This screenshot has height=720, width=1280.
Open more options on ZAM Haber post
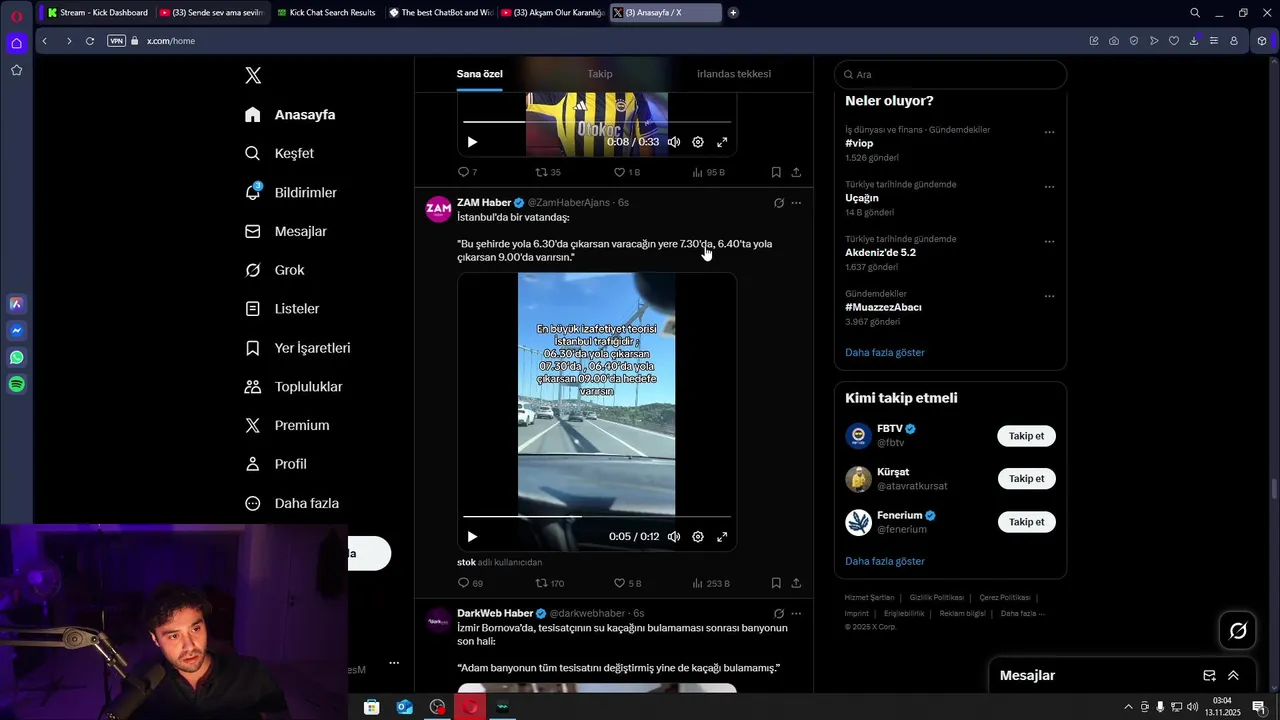pyautogui.click(x=796, y=203)
